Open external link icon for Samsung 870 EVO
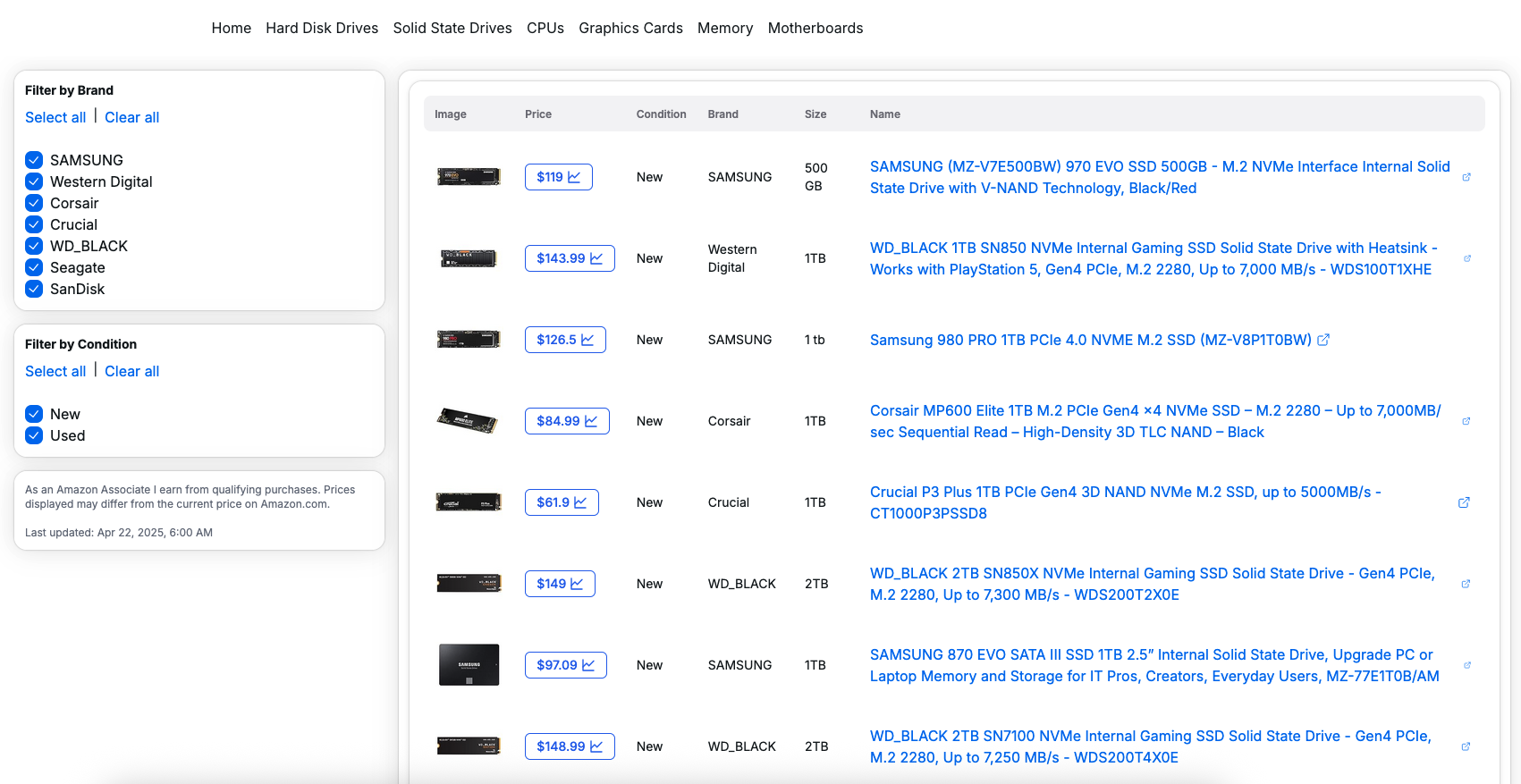The height and width of the screenshot is (784, 1521). (1467, 665)
